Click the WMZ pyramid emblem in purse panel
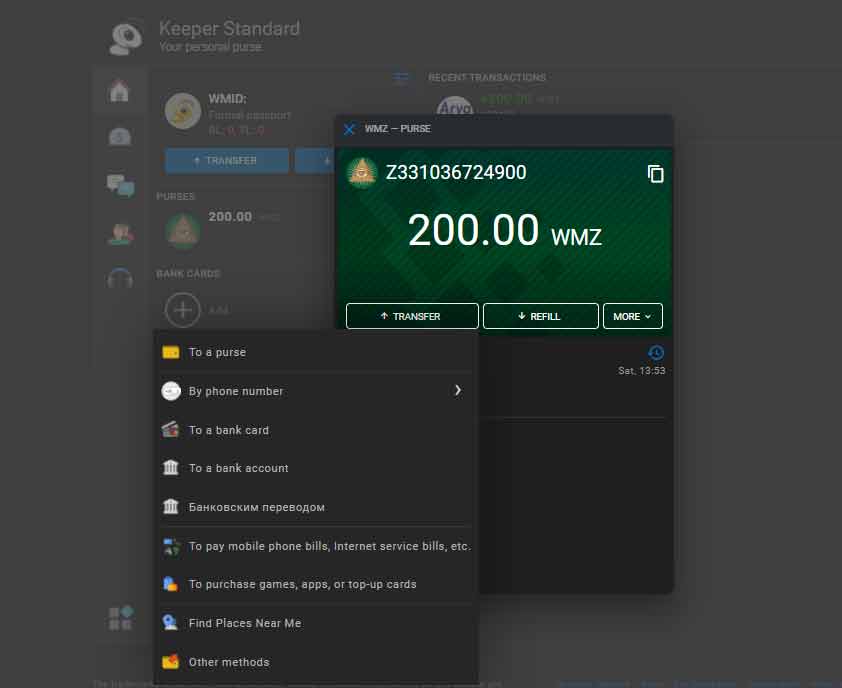 362,172
